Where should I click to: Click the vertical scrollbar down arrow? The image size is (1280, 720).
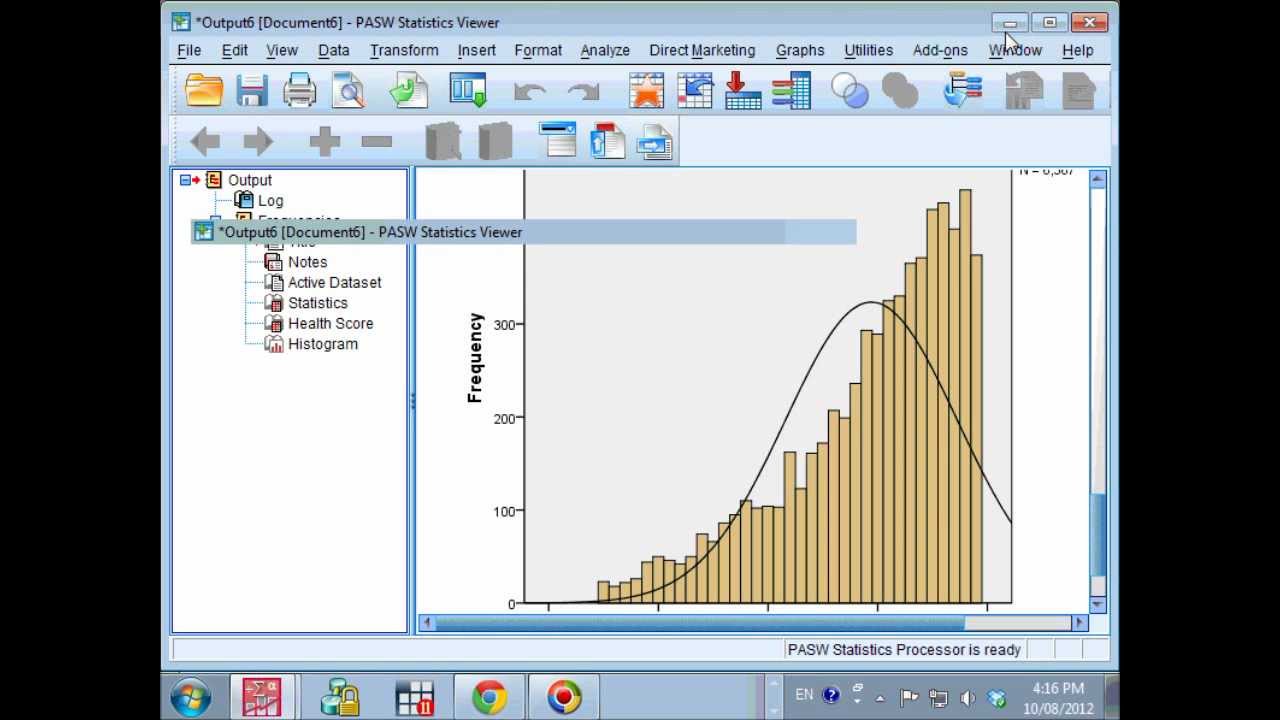point(1098,604)
